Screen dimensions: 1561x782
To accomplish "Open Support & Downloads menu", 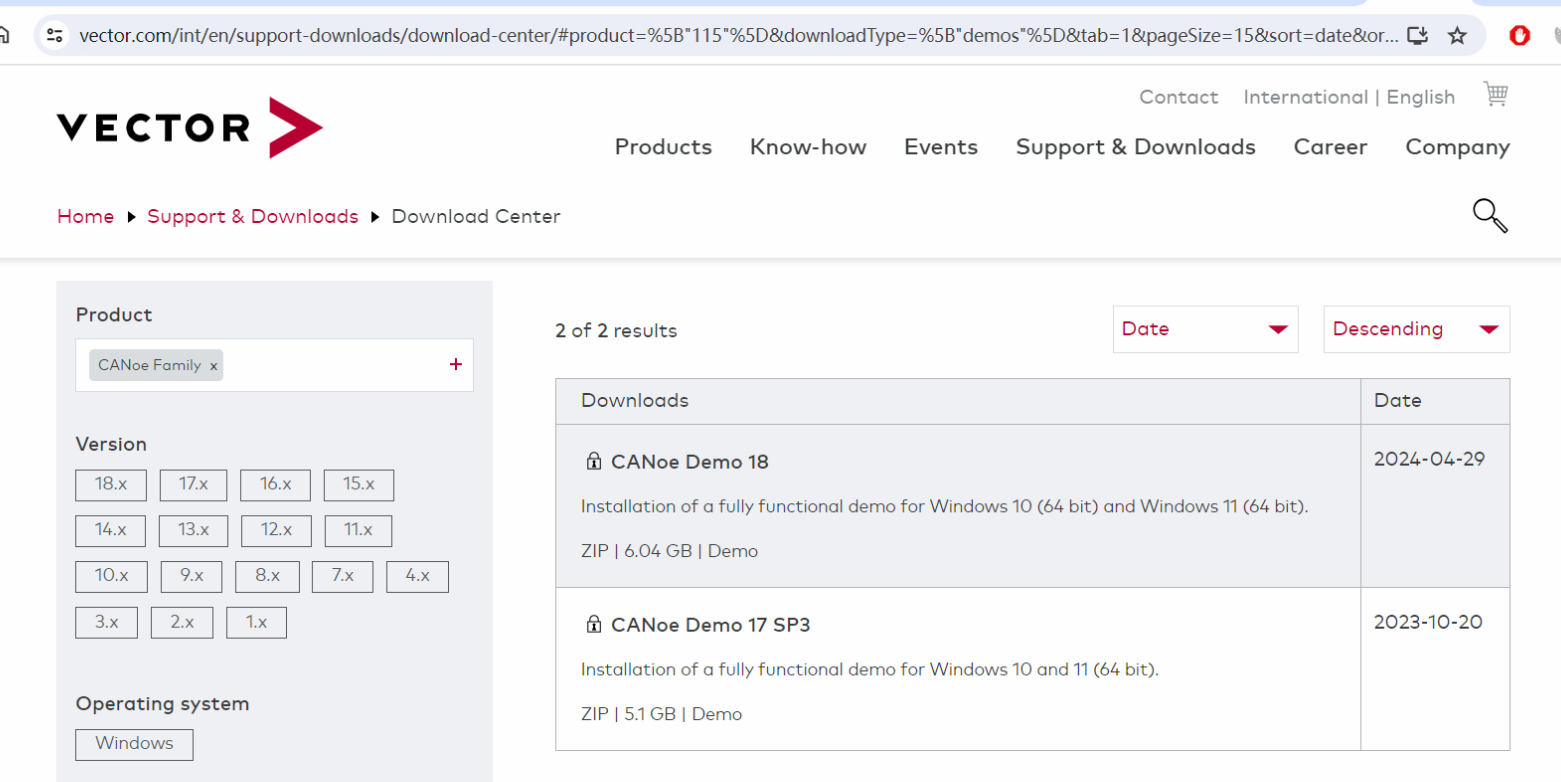I will pos(1136,147).
